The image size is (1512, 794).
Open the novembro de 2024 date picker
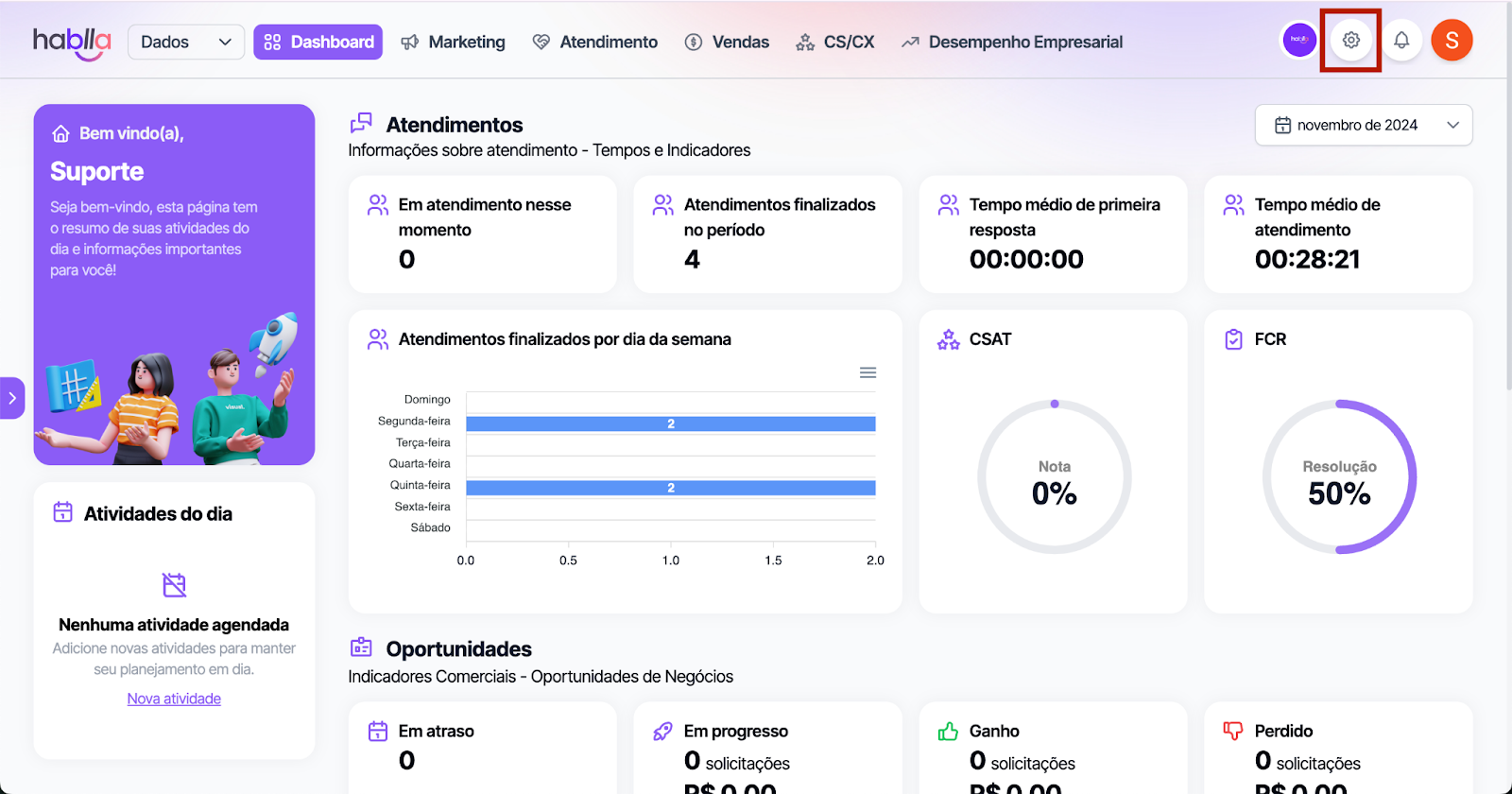[1363, 125]
